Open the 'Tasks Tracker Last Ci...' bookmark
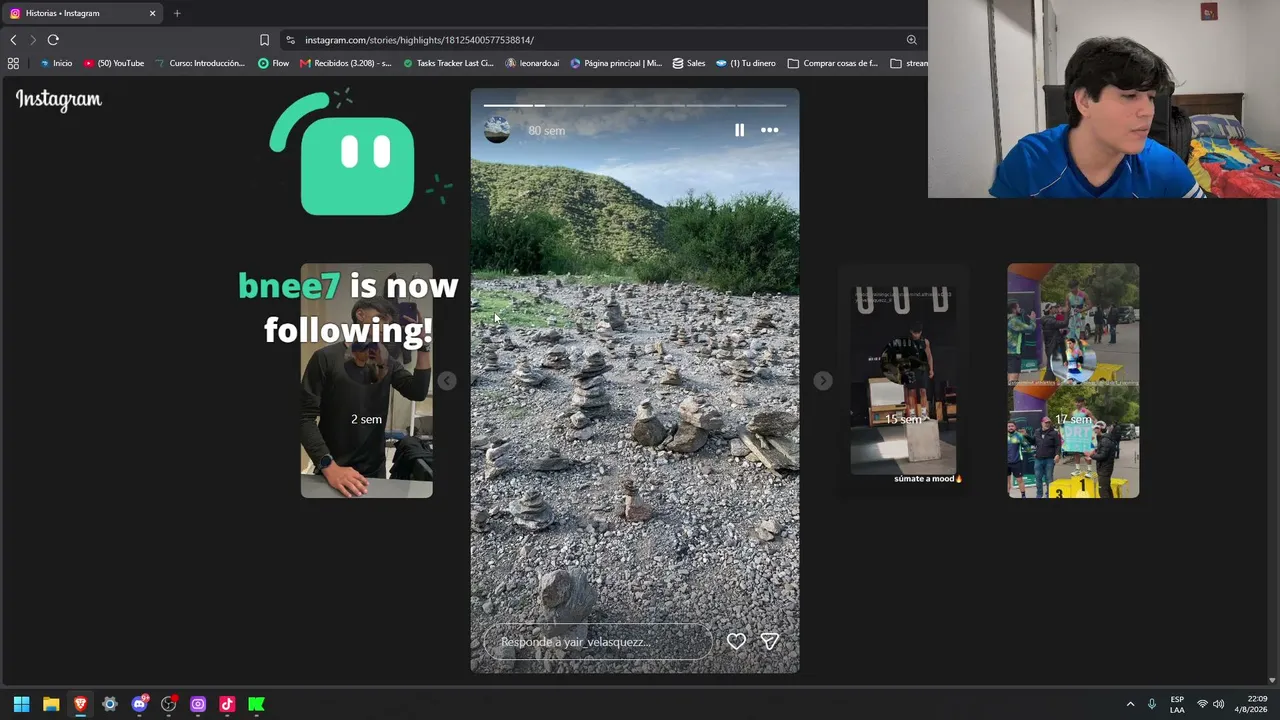This screenshot has height=720, width=1280. [448, 63]
